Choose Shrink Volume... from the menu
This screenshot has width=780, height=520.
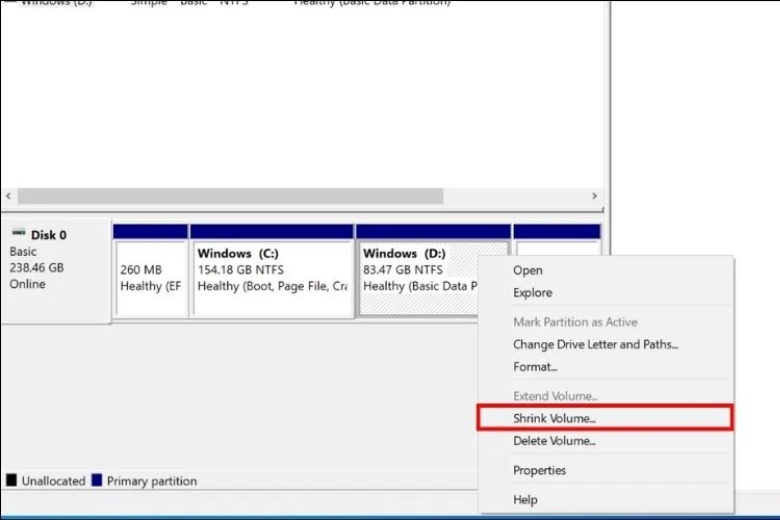(554, 418)
